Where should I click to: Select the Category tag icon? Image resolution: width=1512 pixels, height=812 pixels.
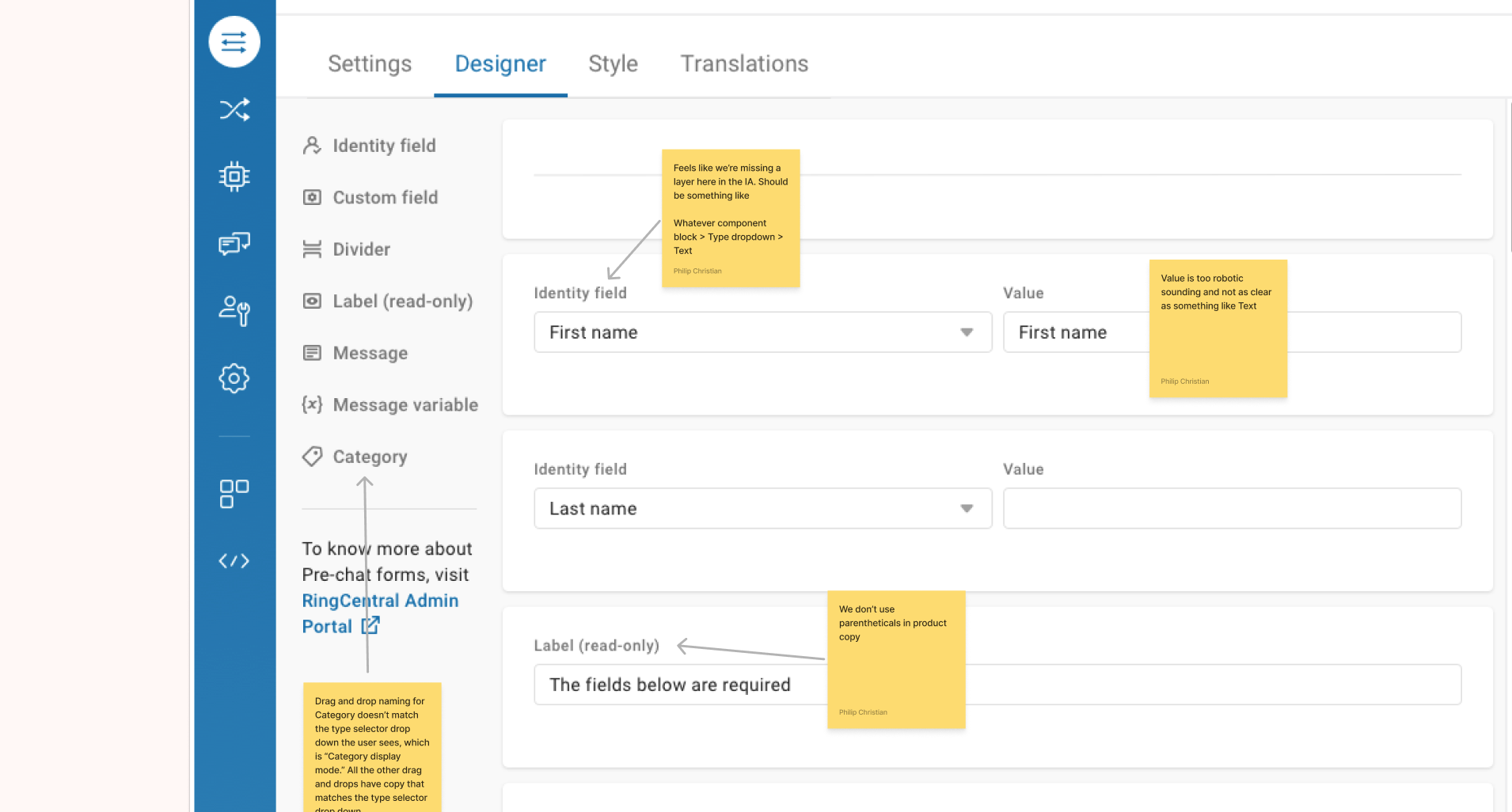(312, 457)
